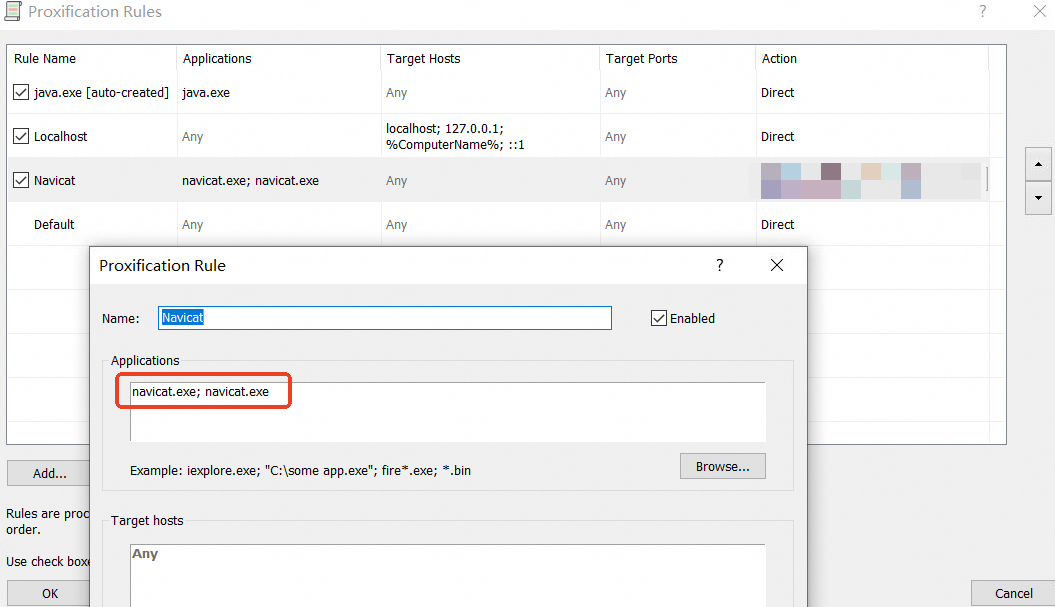Toggle the Enabled checkbox in rule dialog
Image resolution: width=1055 pixels, height=607 pixels.
pyautogui.click(x=658, y=318)
